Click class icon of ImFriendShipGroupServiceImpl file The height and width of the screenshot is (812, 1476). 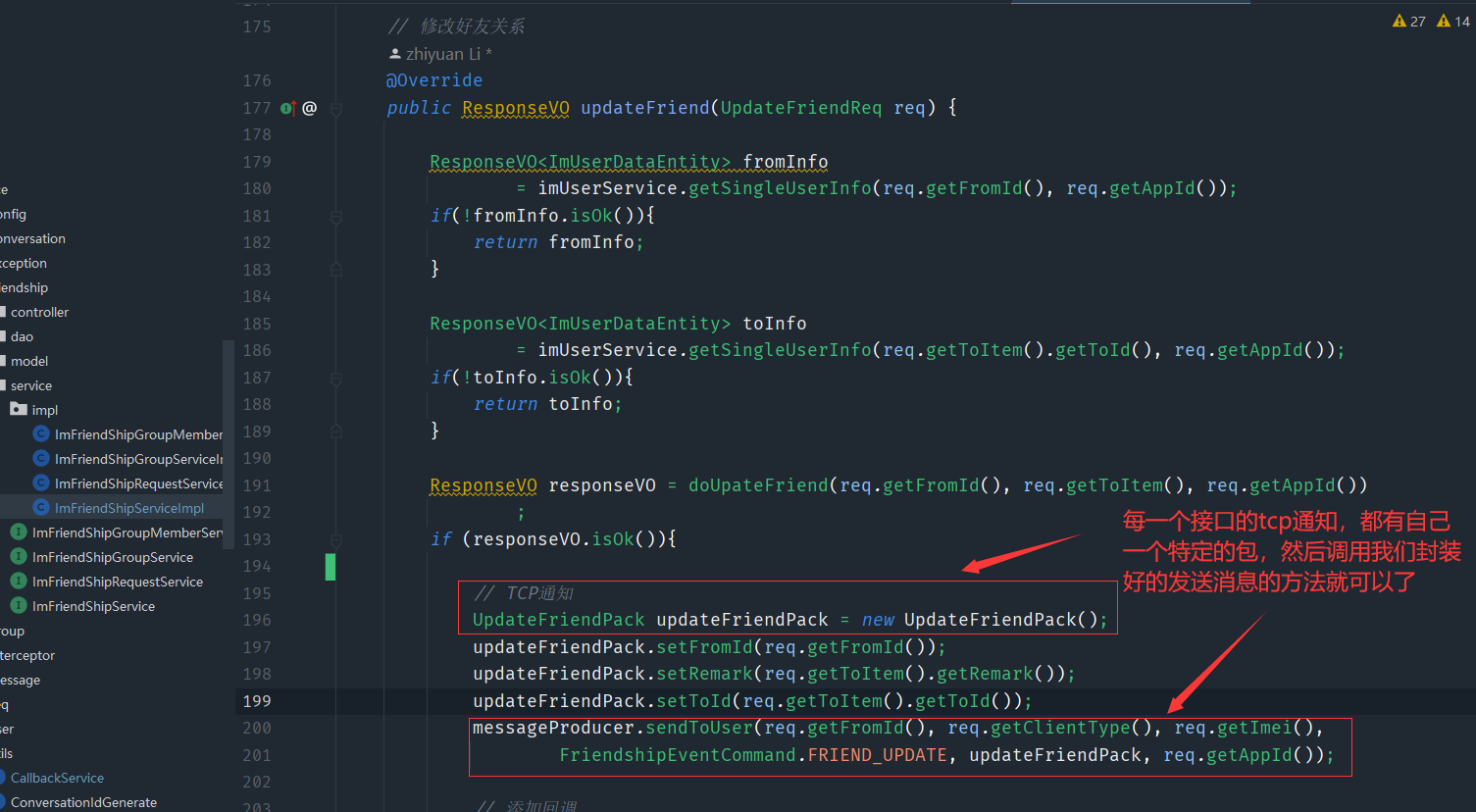click(41, 458)
